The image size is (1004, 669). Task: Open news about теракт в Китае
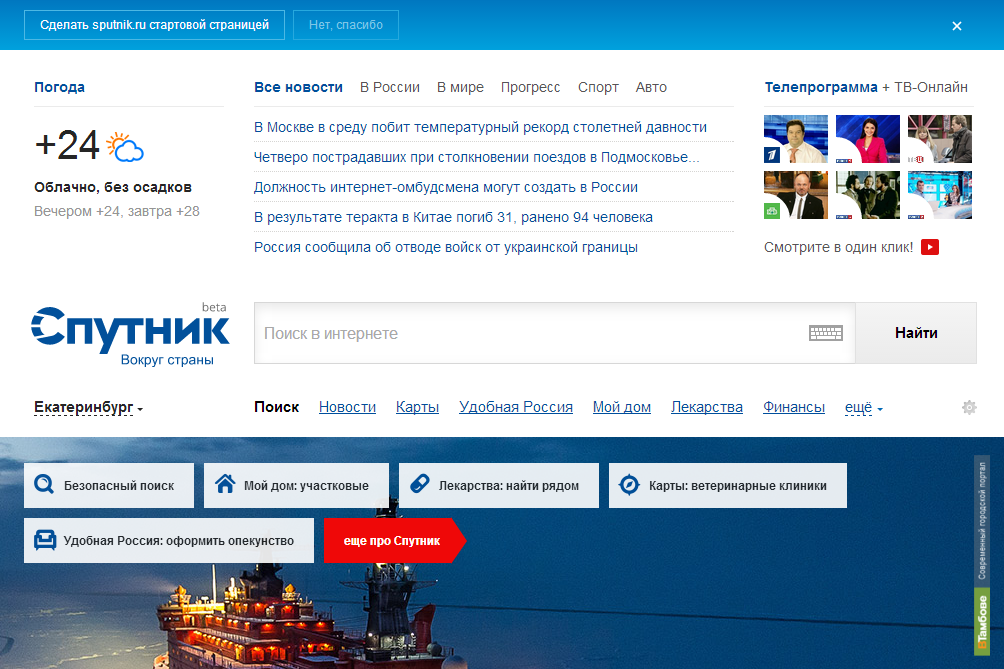(x=453, y=217)
